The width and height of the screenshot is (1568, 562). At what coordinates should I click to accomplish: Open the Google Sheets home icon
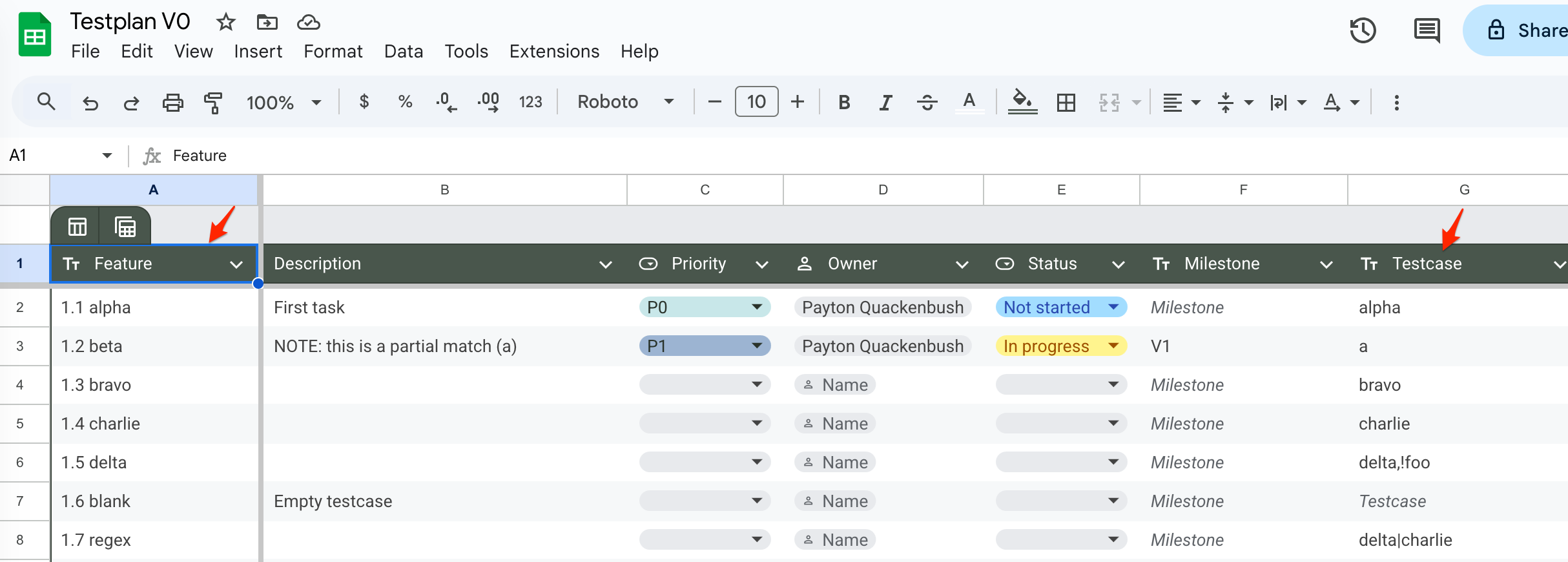point(35,36)
